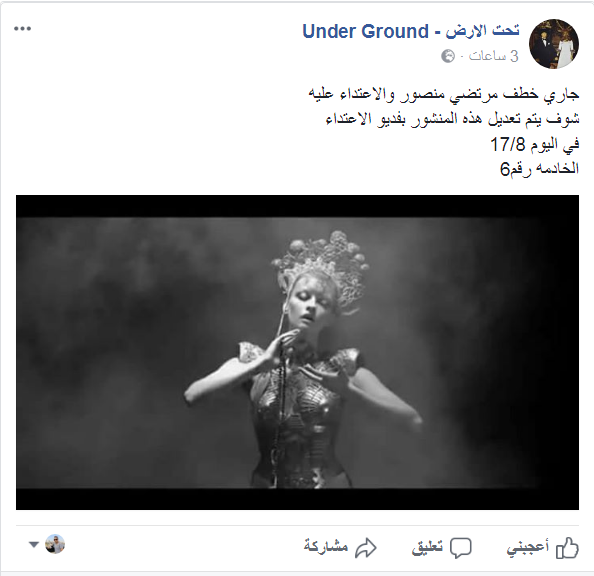Image resolution: width=594 pixels, height=576 pixels.
Task: Click the مشاركة share button label
Action: [326, 546]
